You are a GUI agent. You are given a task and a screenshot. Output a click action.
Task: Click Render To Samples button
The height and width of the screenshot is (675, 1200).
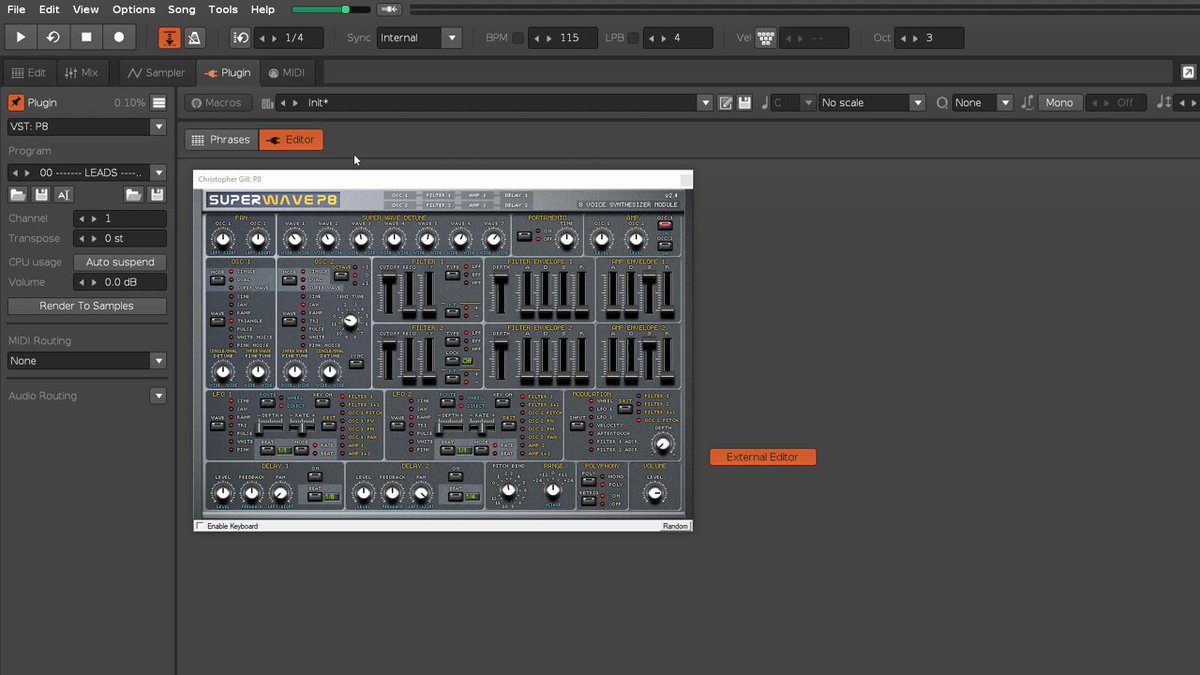pyautogui.click(x=87, y=306)
